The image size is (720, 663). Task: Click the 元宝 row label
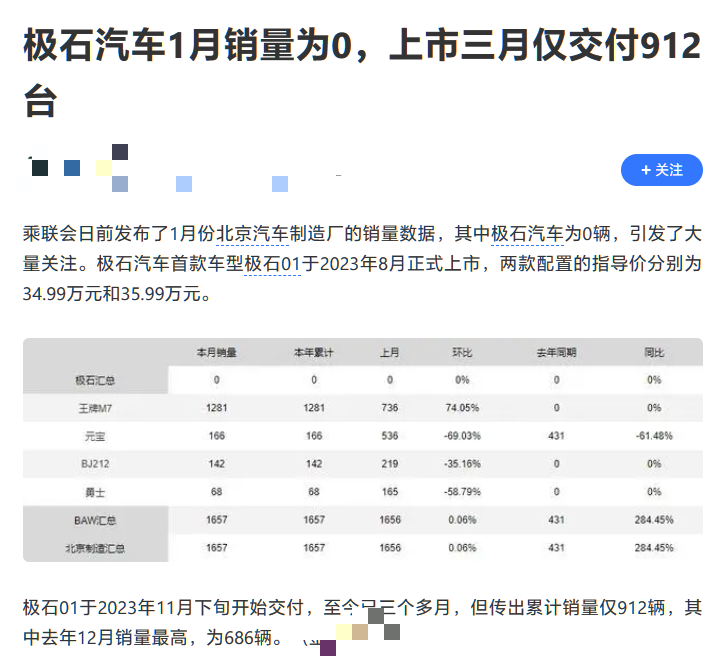[x=95, y=436]
